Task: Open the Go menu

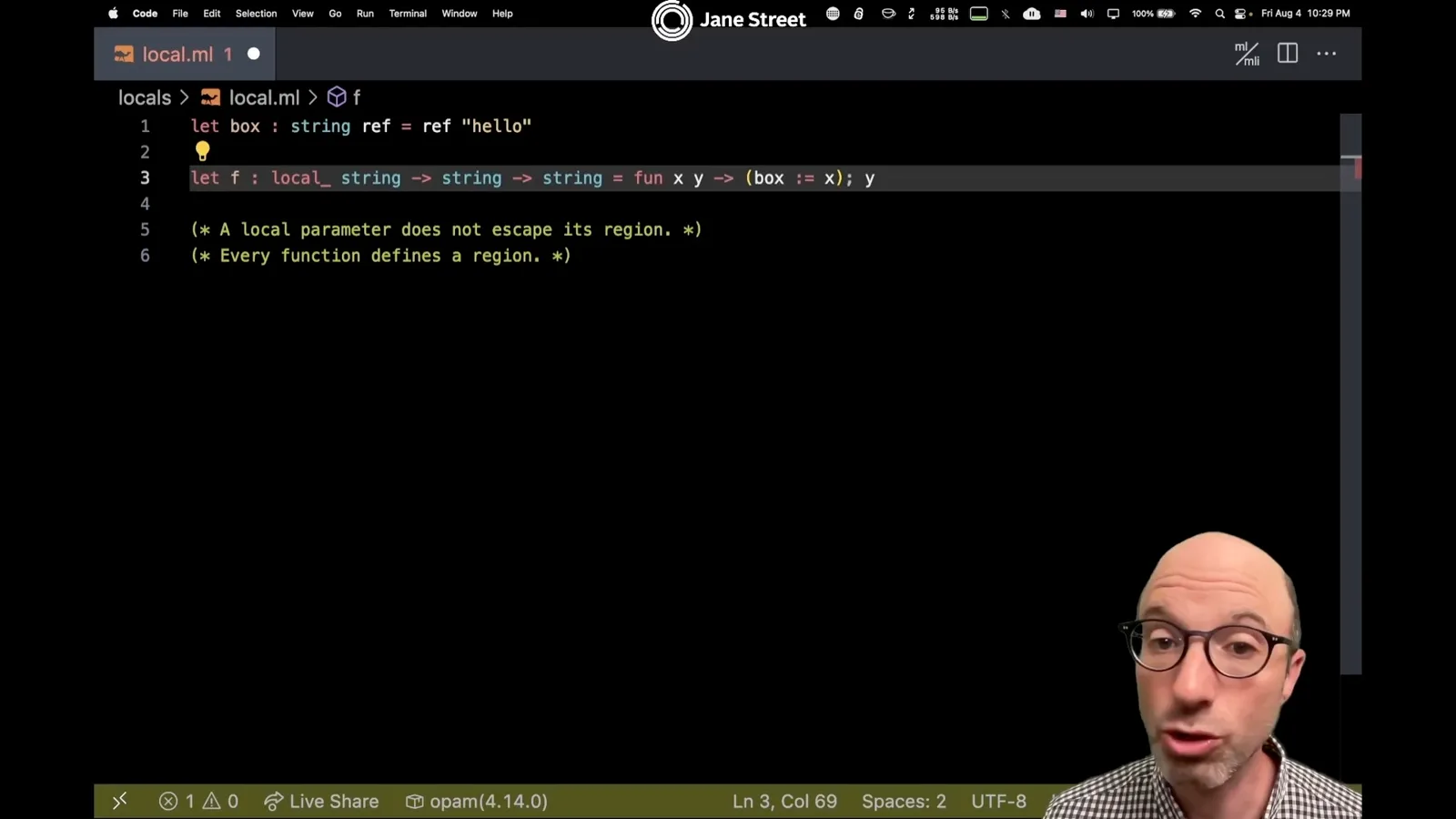Action: coord(335,14)
